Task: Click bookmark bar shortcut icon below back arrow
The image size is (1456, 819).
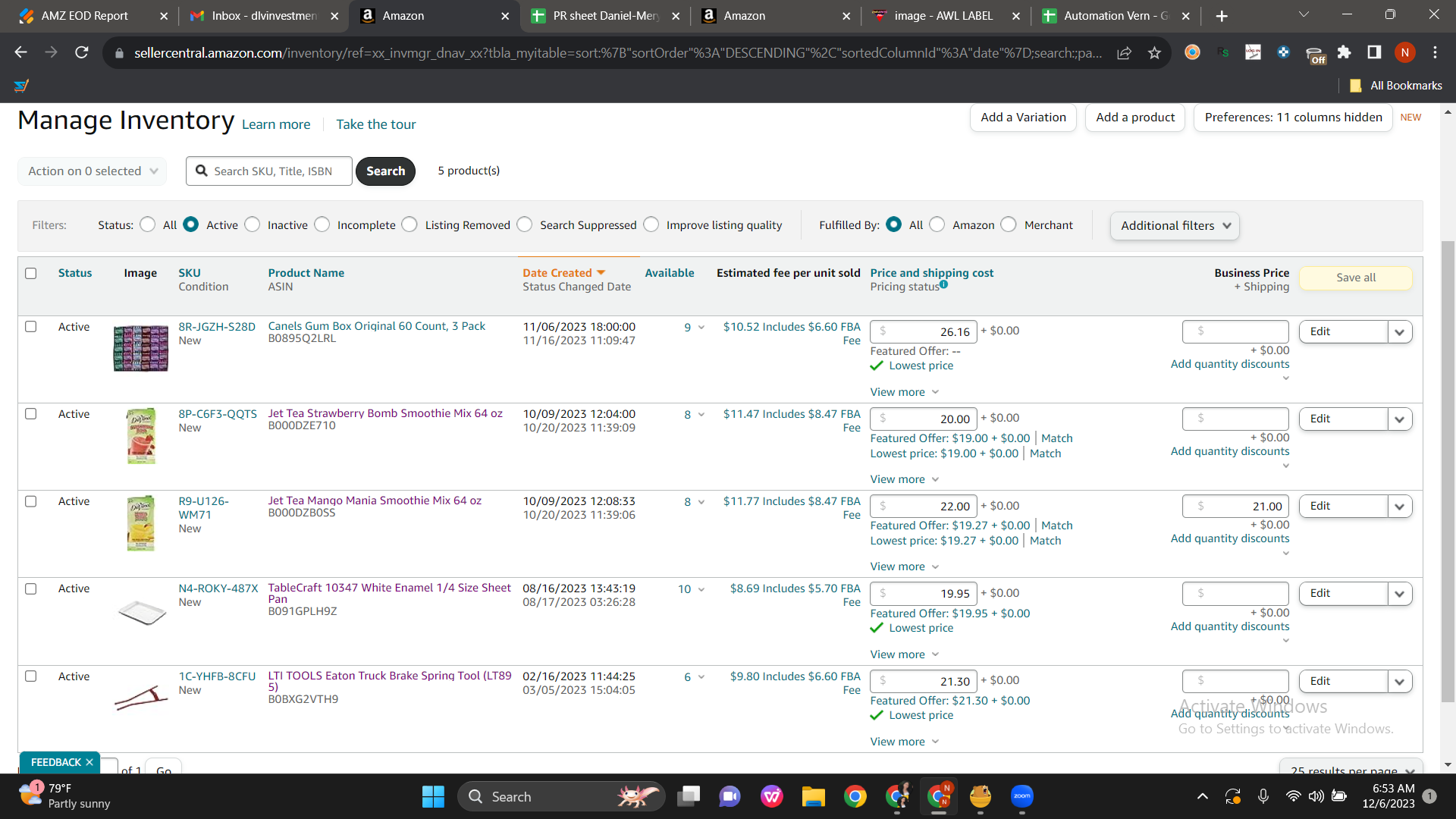Action: pyautogui.click(x=21, y=86)
